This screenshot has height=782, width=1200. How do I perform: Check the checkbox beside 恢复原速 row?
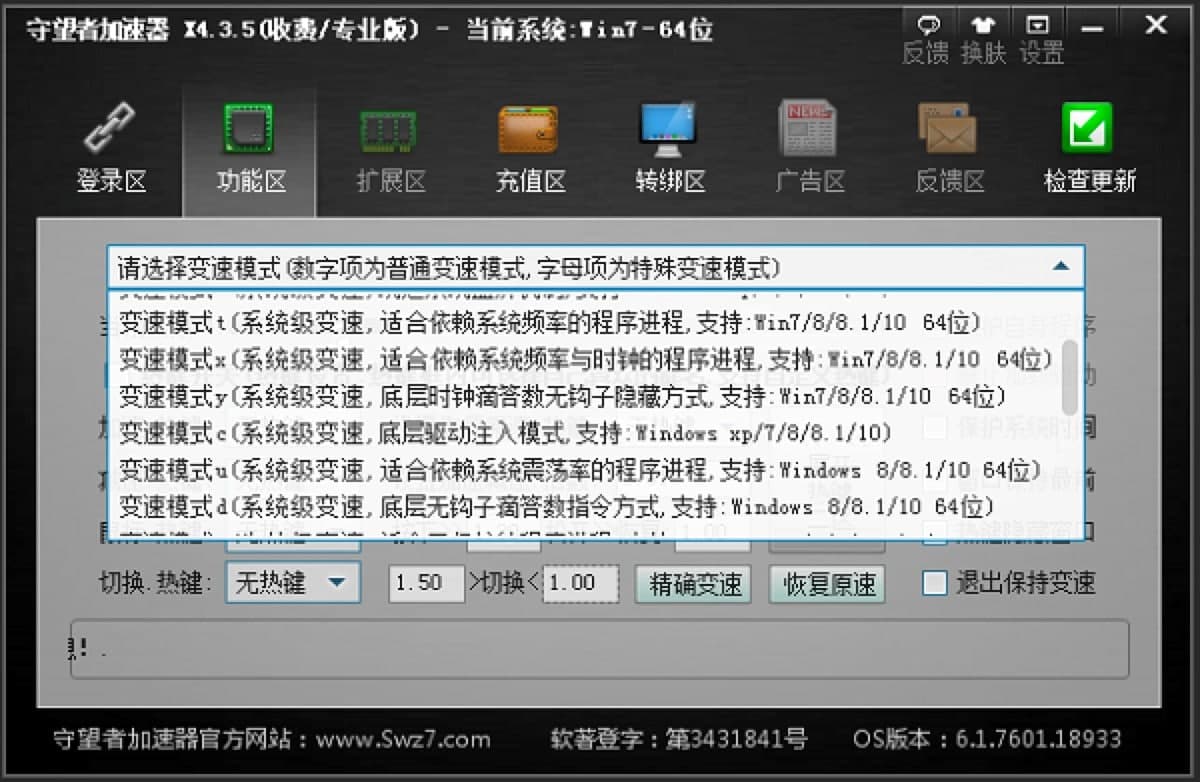pos(935,532)
